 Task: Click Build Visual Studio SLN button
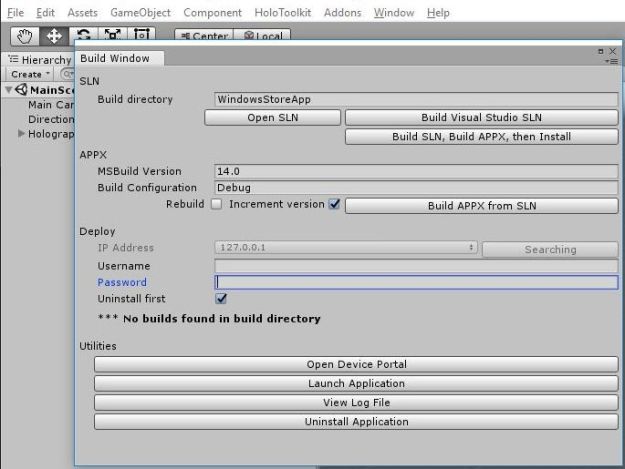click(x=481, y=117)
